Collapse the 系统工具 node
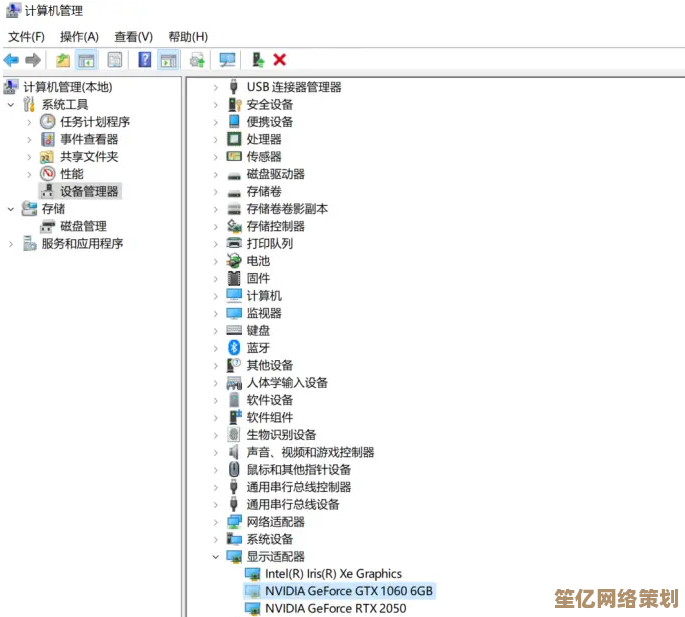The image size is (685, 617). pyautogui.click(x=11, y=105)
